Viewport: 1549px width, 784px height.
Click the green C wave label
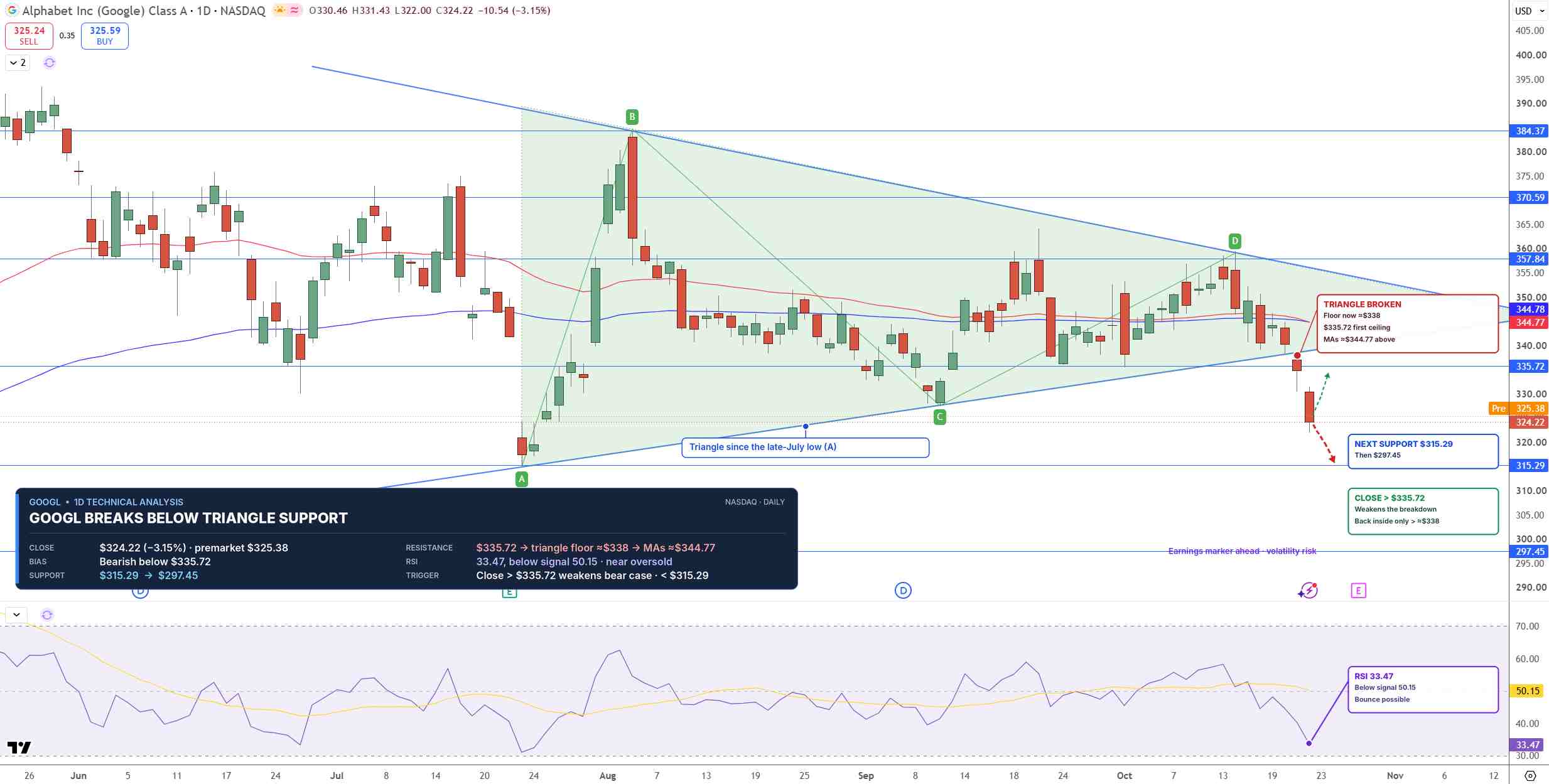pos(940,417)
